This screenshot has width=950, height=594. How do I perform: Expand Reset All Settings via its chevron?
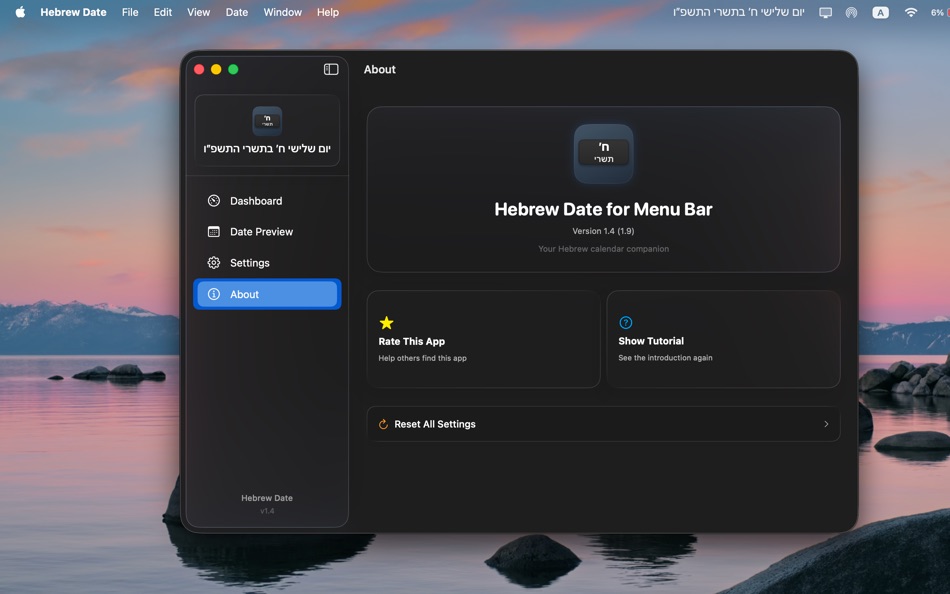(x=826, y=423)
